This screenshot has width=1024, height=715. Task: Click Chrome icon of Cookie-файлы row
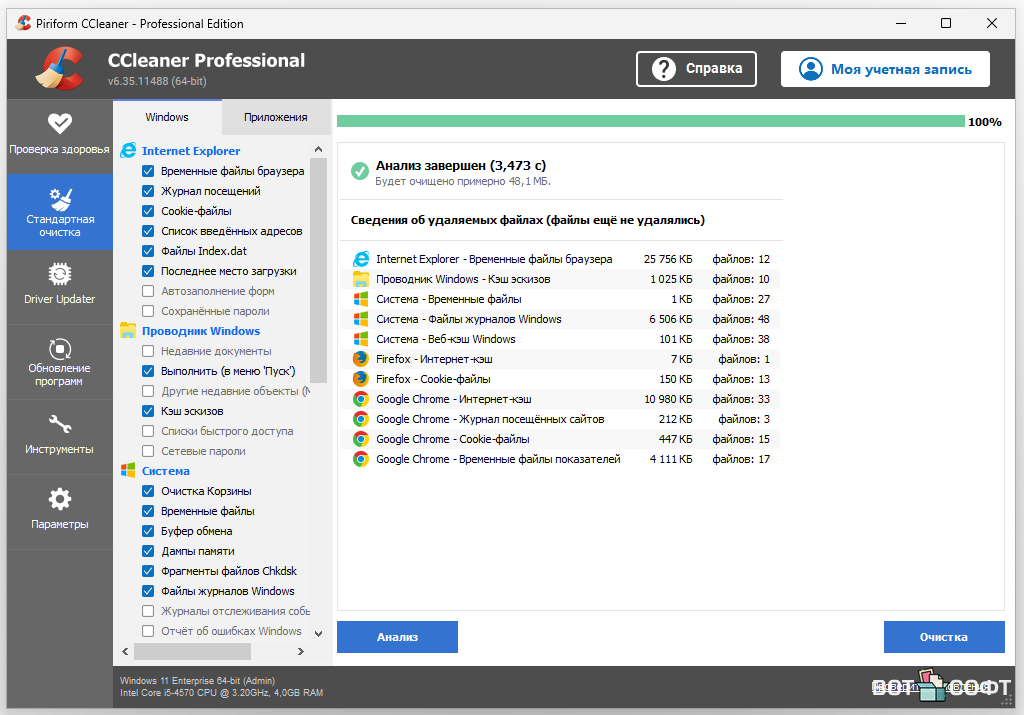click(360, 439)
